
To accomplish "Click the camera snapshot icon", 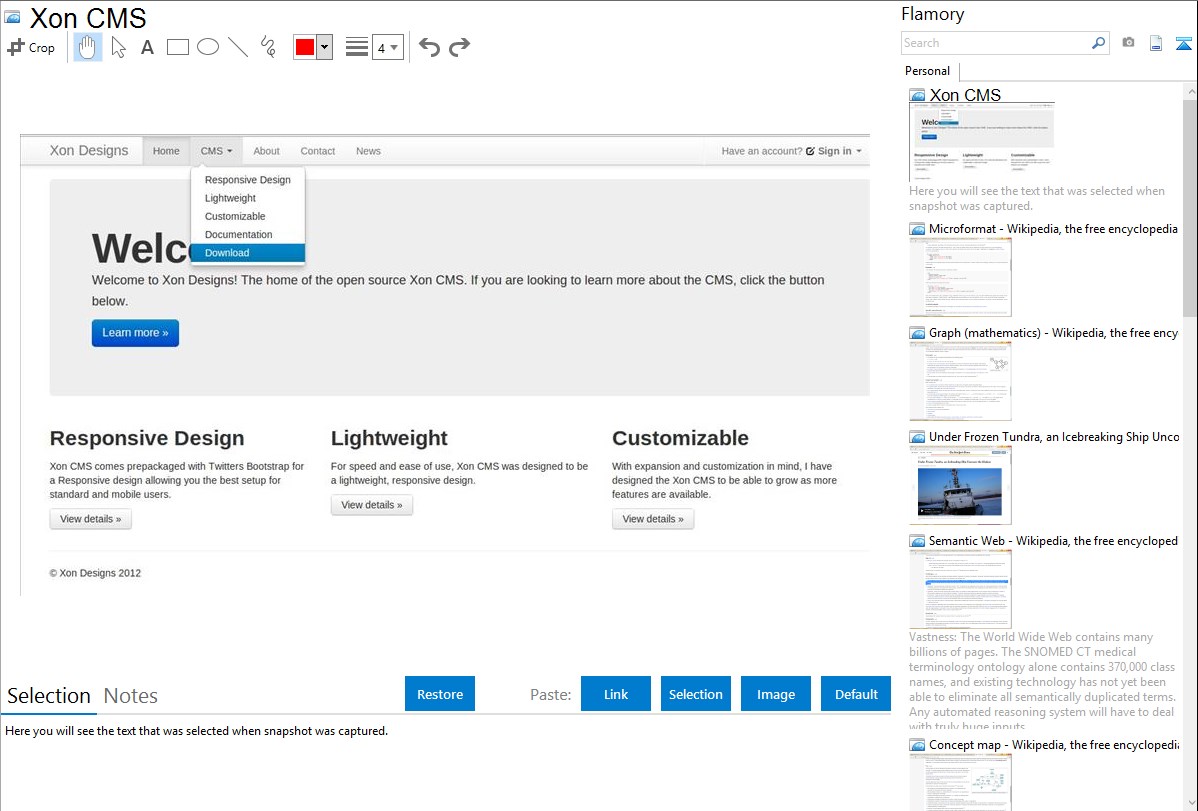I will [x=1128, y=43].
